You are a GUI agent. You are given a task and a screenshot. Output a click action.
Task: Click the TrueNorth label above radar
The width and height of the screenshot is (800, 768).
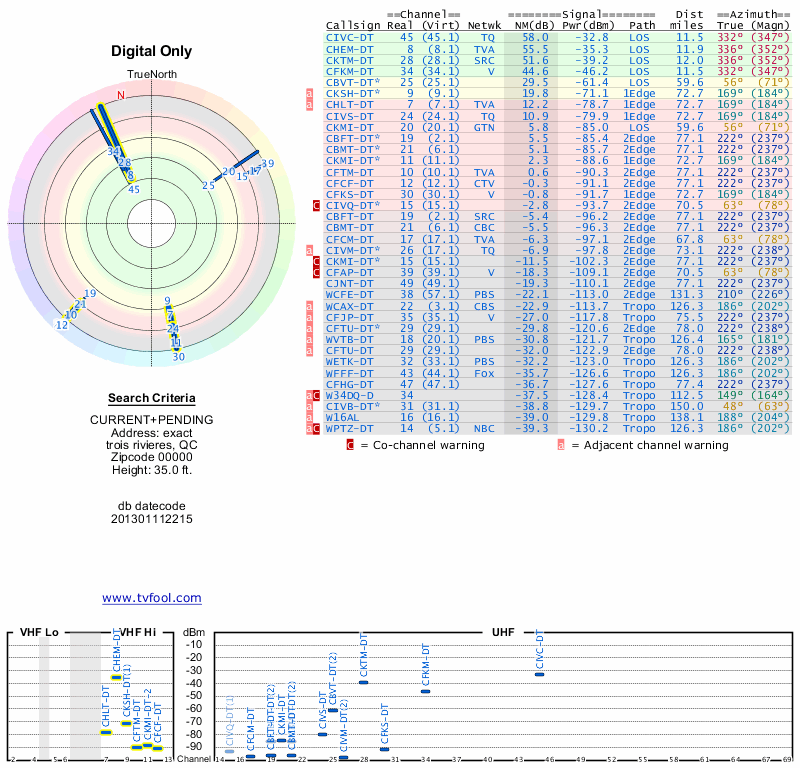click(x=152, y=74)
